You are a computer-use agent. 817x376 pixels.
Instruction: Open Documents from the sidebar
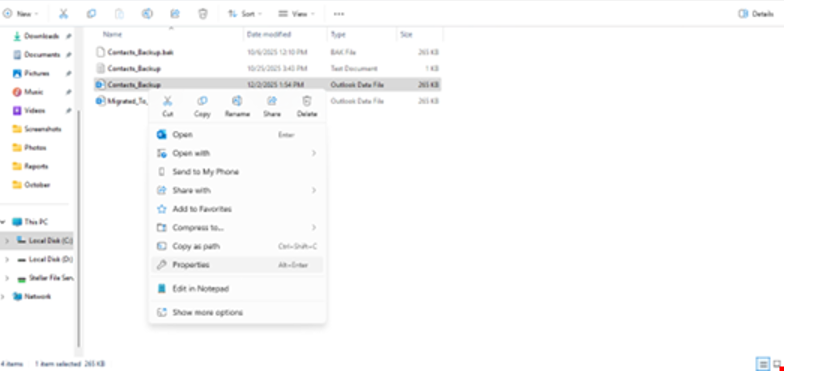pyautogui.click(x=42, y=55)
